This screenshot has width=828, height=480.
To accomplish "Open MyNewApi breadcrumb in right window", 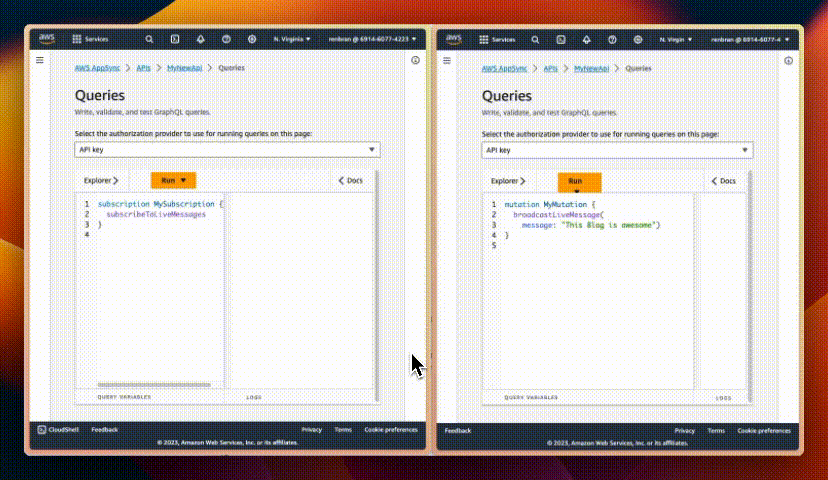I will (x=591, y=68).
